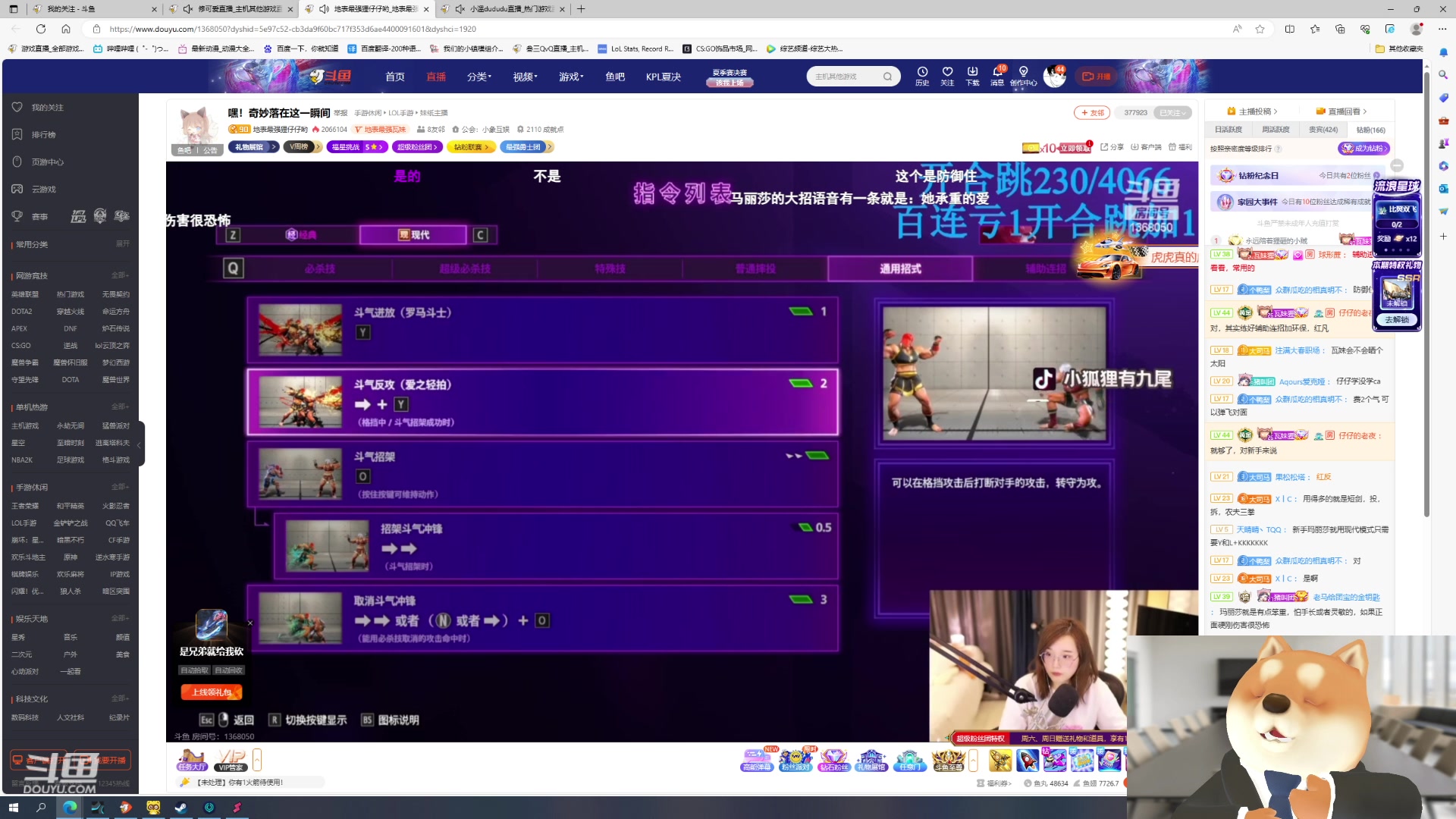Click the 开播 start streaming button
Image resolution: width=1456 pixels, height=819 pixels.
1096,77
